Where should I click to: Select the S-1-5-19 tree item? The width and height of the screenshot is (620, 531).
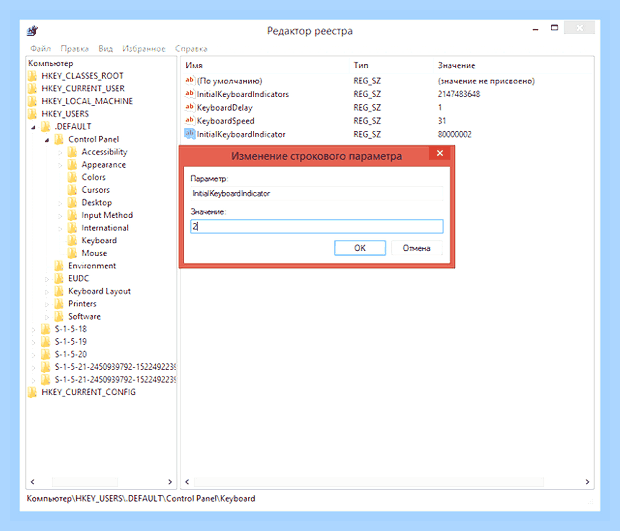[70, 342]
